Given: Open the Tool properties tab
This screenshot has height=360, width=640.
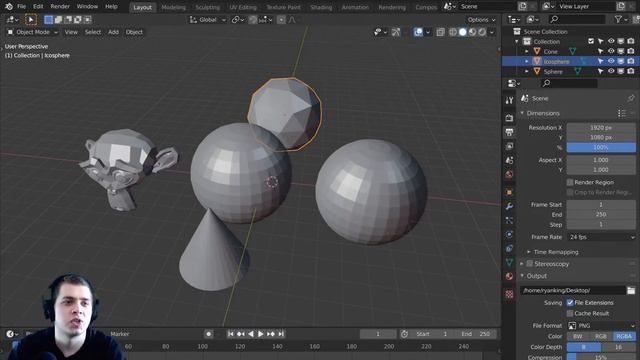Looking at the screenshot, I should [509, 100].
